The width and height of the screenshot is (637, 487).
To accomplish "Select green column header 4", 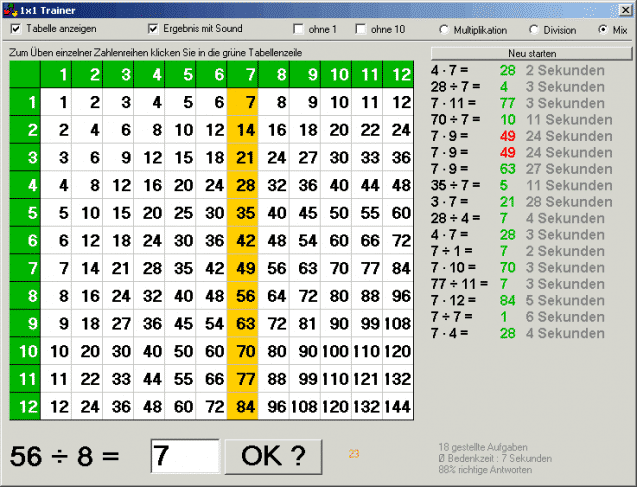I will pos(150,74).
